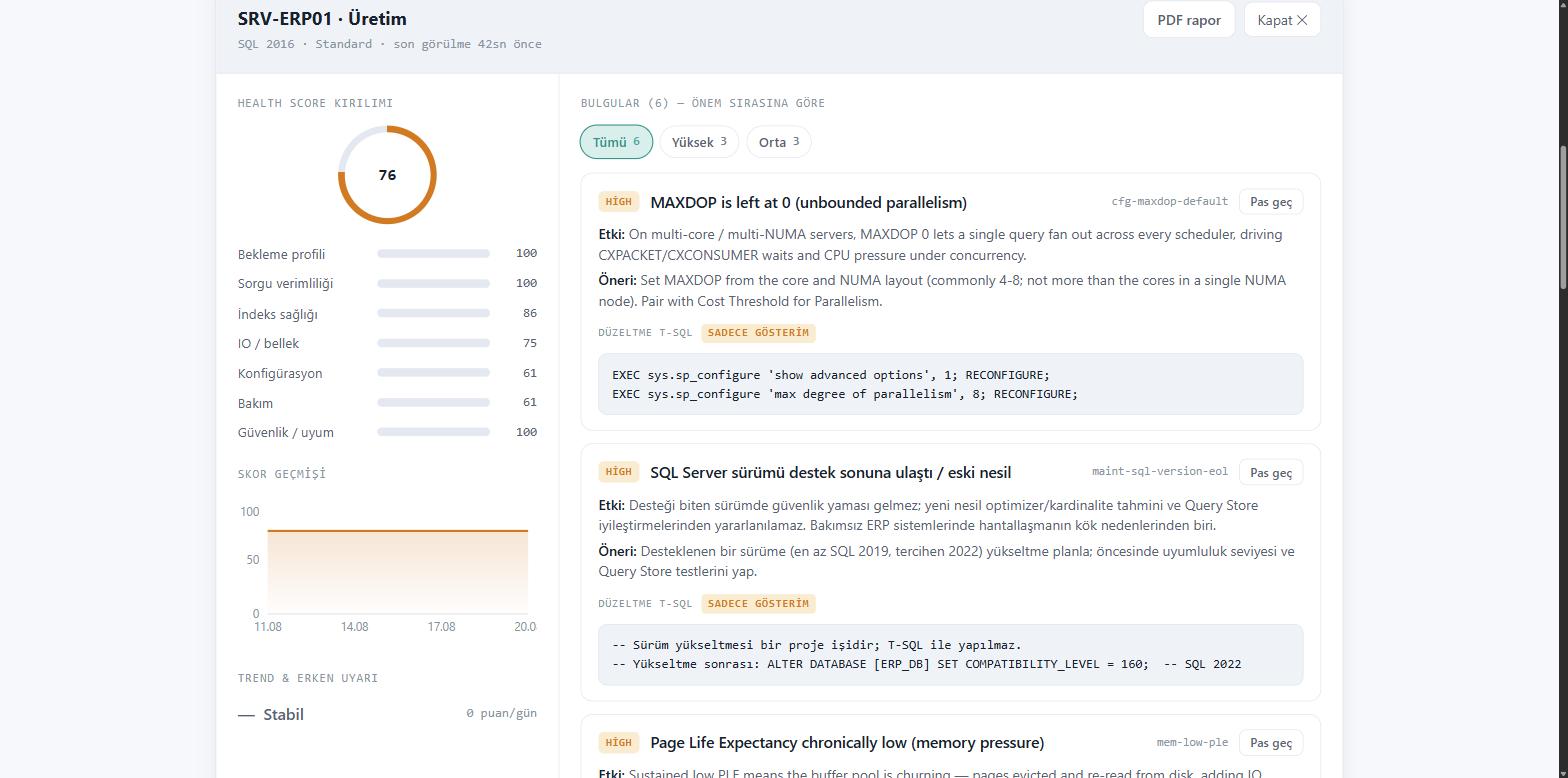This screenshot has width=1568, height=778.
Task: Click the İndeks sağlığı score bar
Action: [x=433, y=314]
